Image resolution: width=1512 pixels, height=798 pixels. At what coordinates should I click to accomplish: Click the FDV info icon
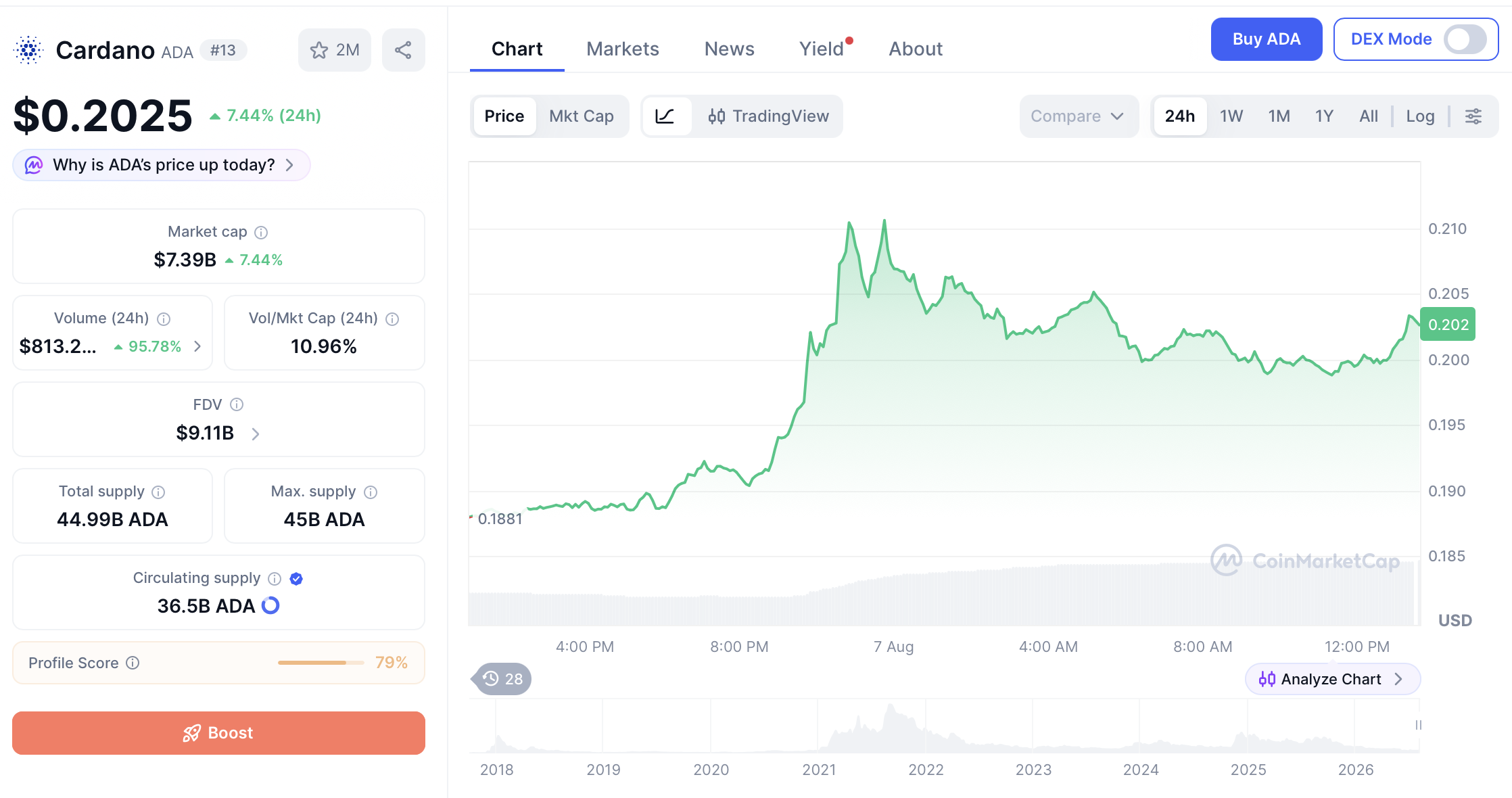pos(237,404)
